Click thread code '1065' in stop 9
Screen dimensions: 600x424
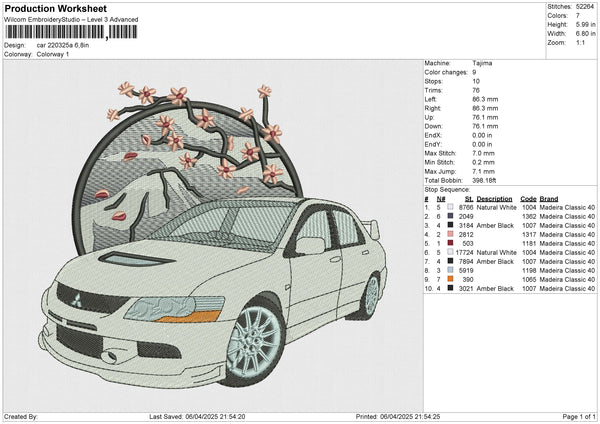click(529, 279)
